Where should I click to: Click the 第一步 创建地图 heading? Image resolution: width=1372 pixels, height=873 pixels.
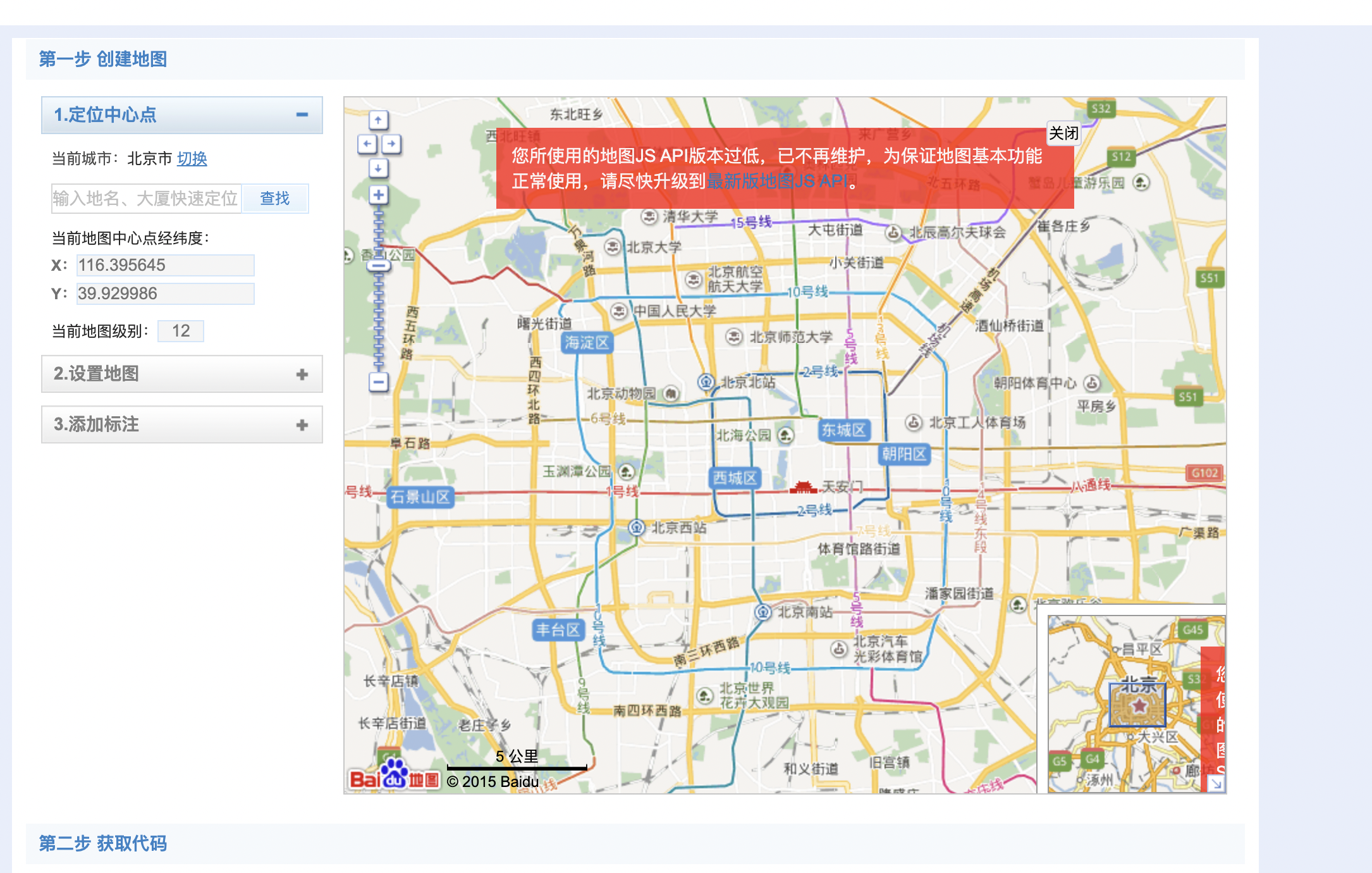coord(103,59)
